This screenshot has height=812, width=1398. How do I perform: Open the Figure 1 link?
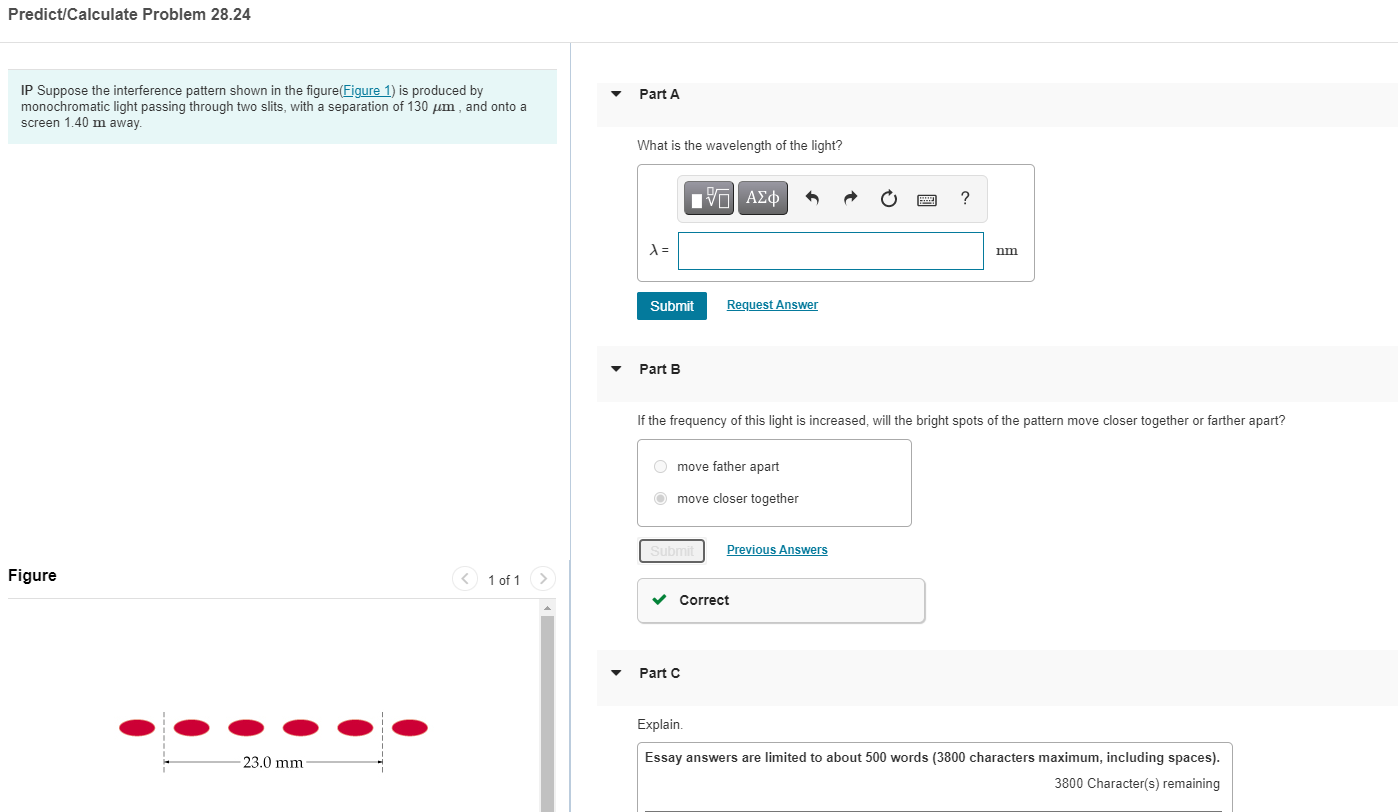pos(367,90)
